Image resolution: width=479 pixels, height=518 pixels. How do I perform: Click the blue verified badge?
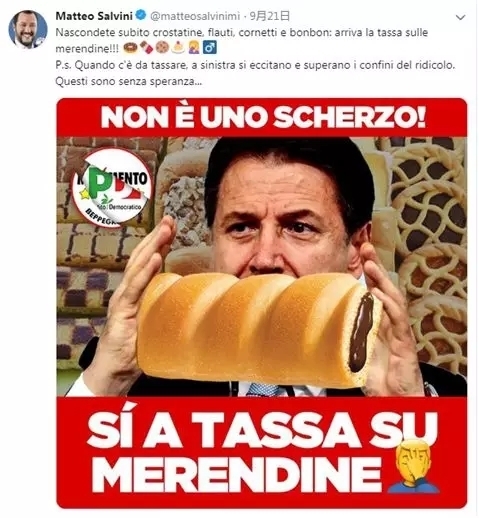click(x=141, y=15)
